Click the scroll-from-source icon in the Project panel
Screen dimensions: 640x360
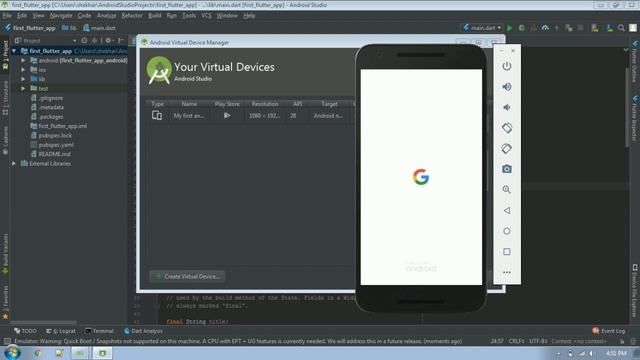coord(84,40)
